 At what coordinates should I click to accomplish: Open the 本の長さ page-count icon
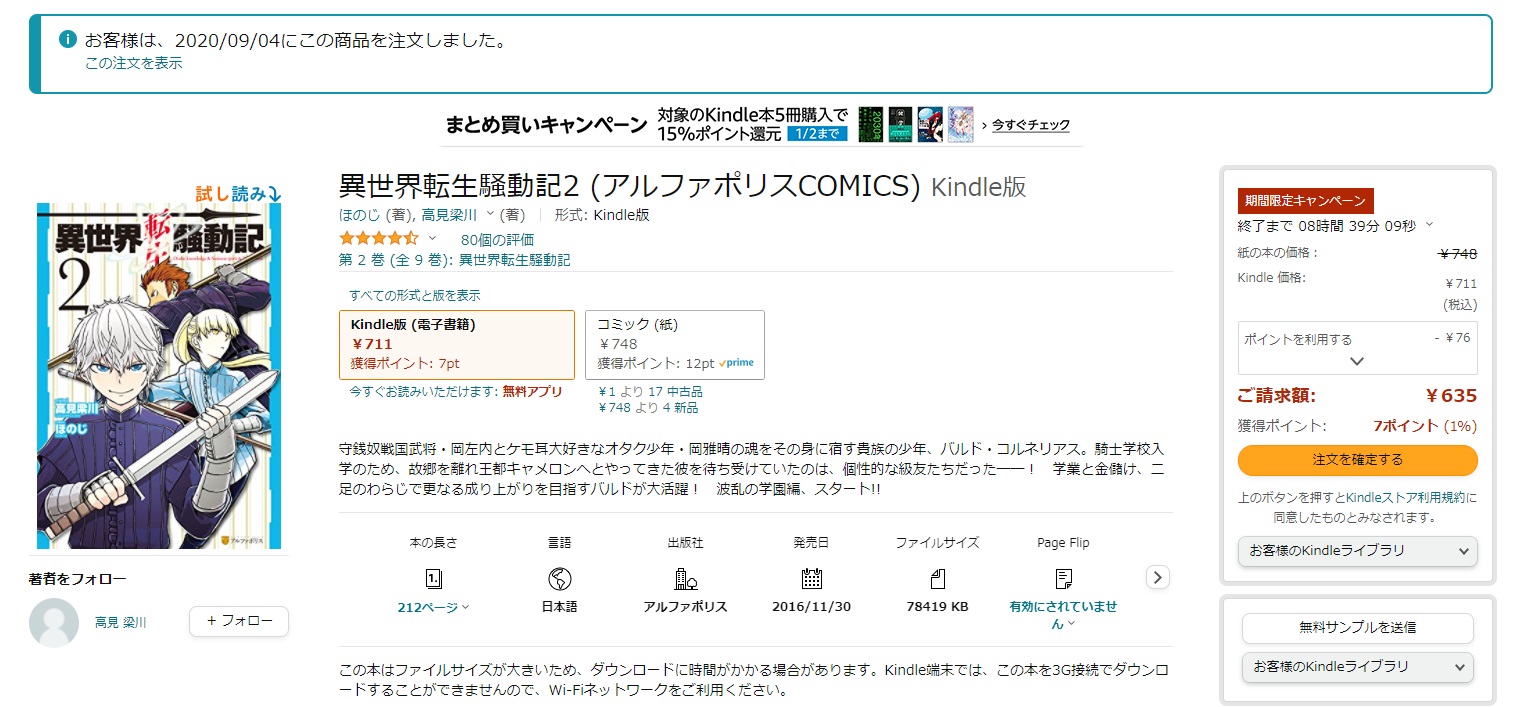(x=433, y=578)
